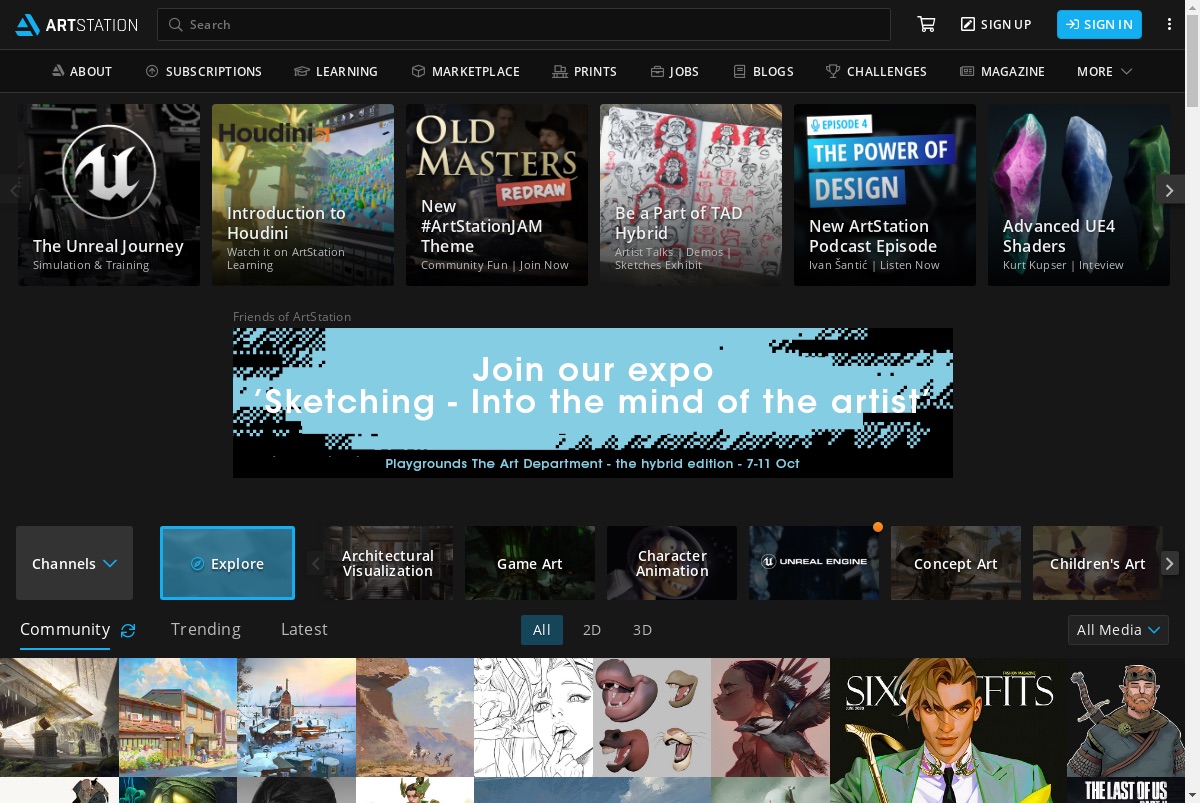
Task: Go to the Learning section
Action: [x=336, y=72]
